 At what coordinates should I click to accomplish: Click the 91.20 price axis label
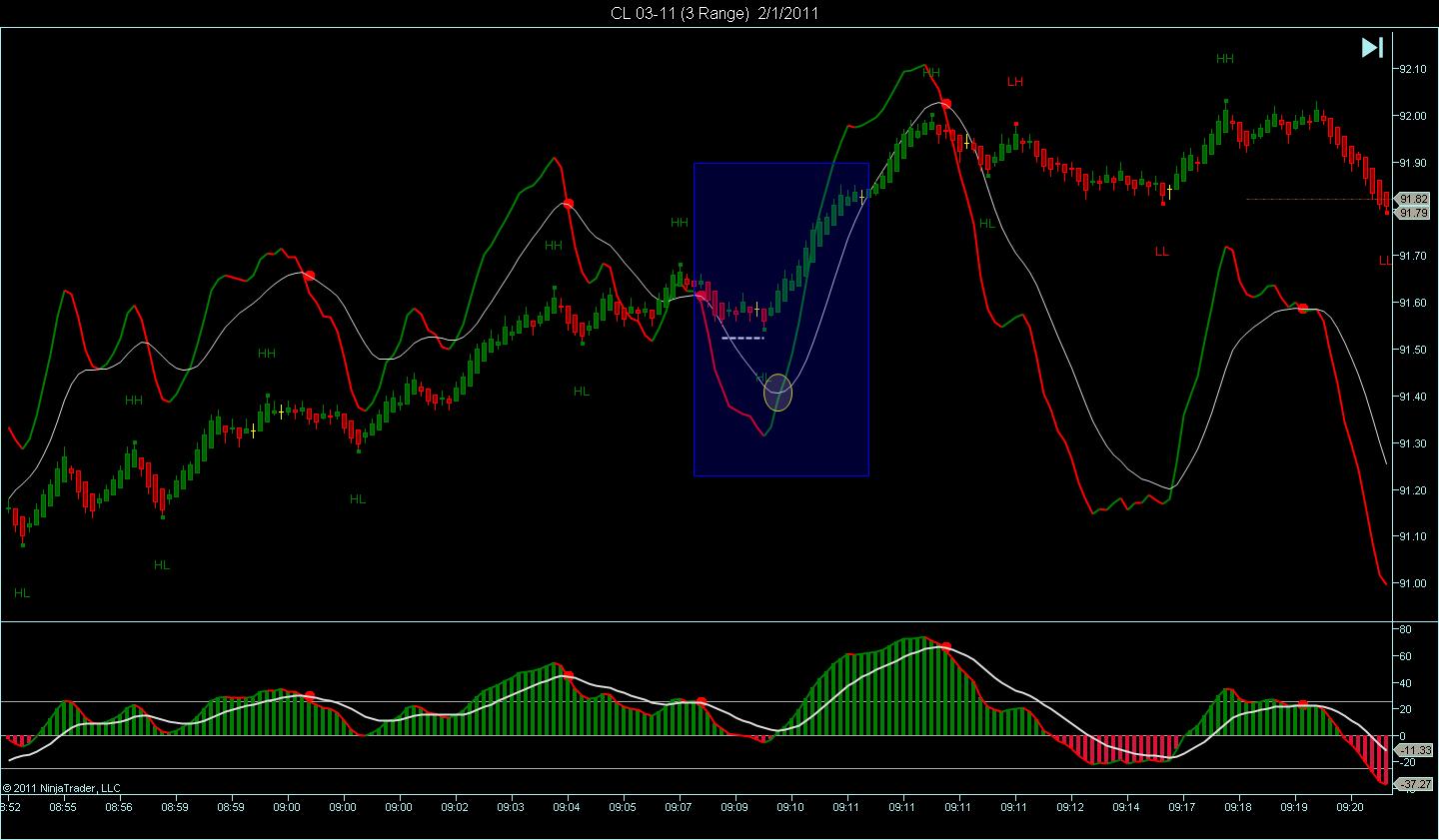(x=1413, y=490)
